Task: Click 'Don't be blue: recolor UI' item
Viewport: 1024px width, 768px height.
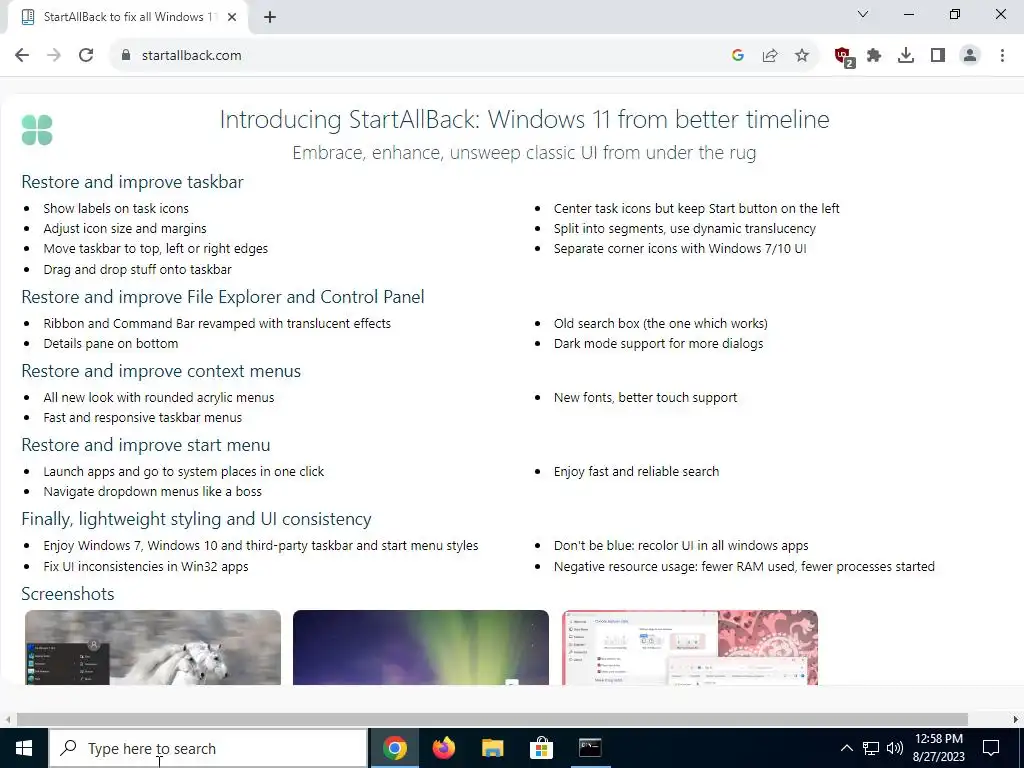Action: [x=681, y=545]
